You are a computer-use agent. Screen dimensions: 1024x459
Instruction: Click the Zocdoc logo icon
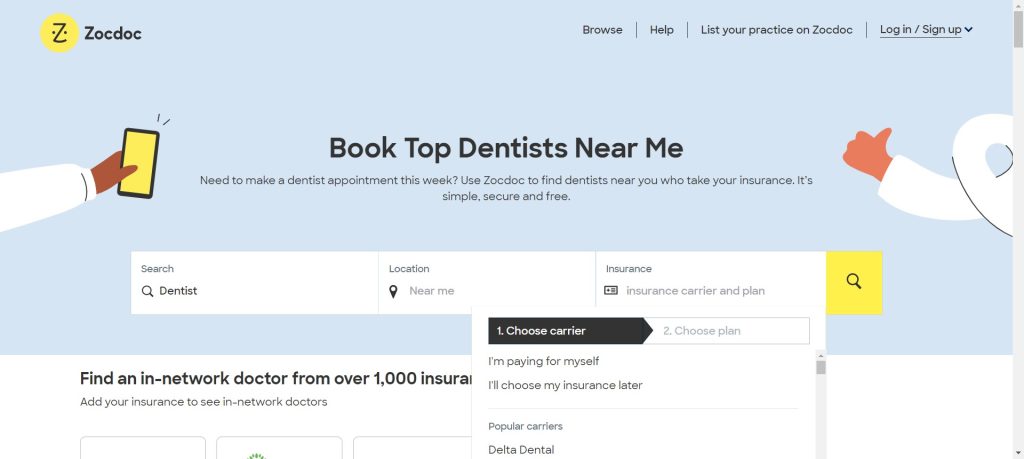click(59, 33)
